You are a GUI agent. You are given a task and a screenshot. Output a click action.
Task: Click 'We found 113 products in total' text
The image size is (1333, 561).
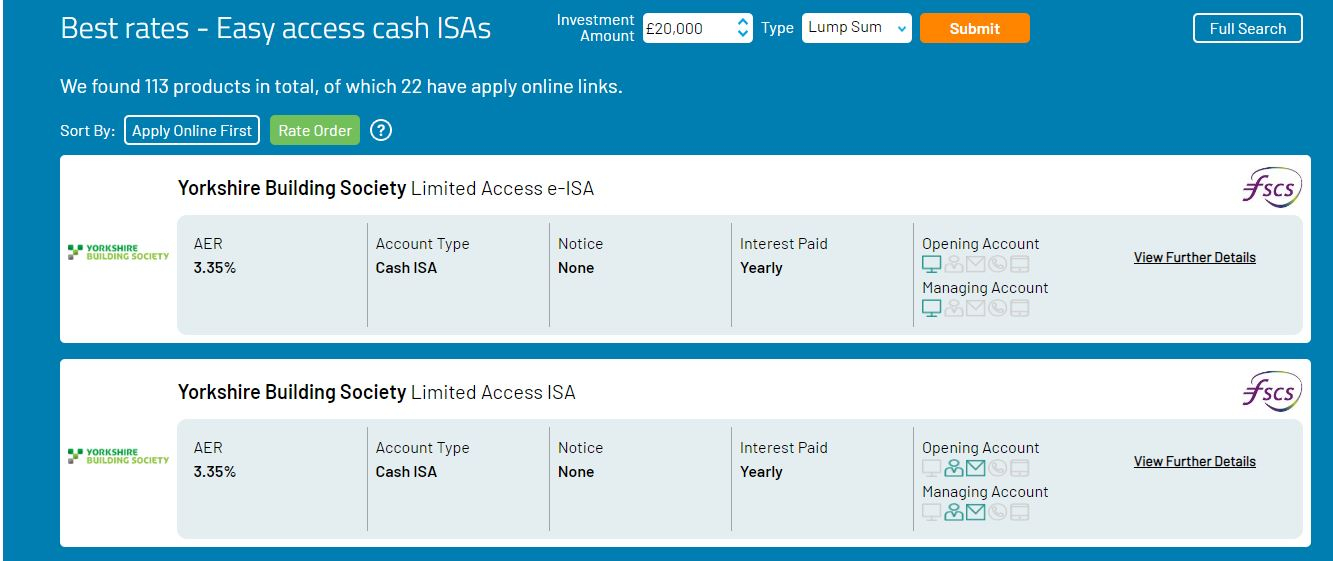coord(188,87)
